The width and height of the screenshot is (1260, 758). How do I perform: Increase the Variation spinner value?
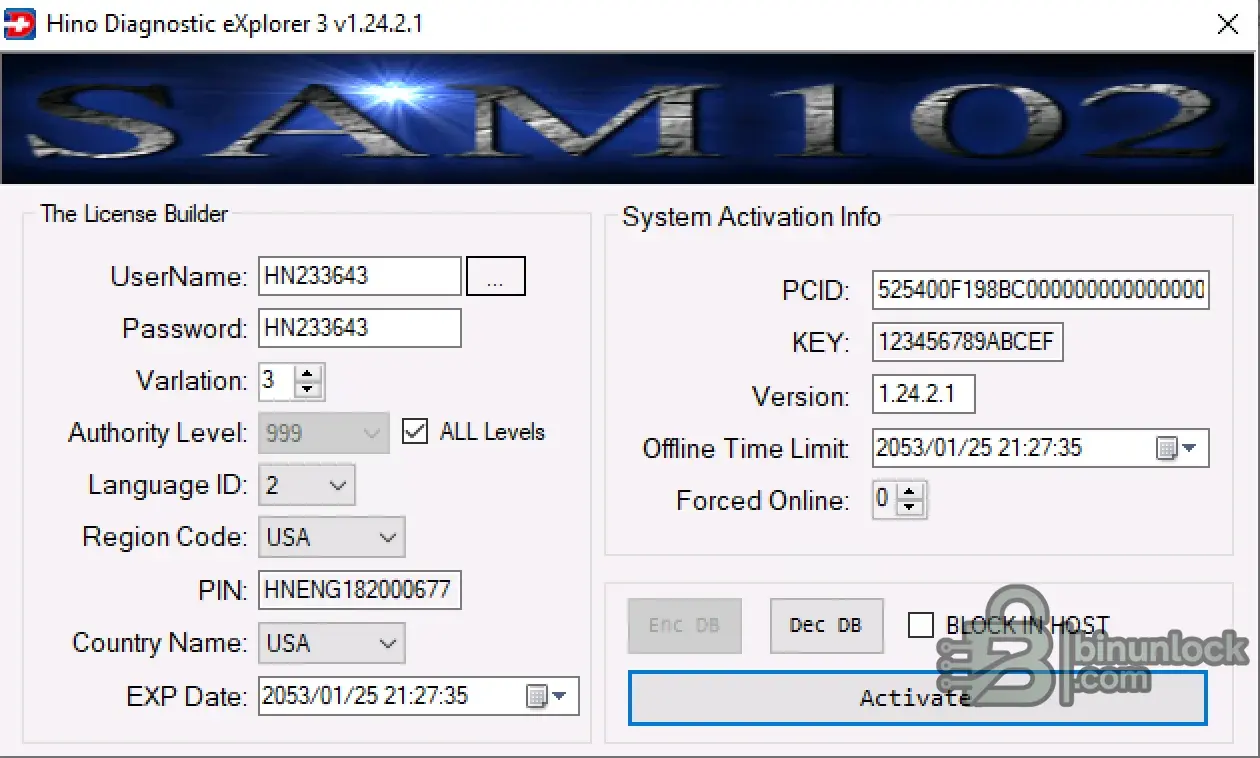tap(309, 373)
